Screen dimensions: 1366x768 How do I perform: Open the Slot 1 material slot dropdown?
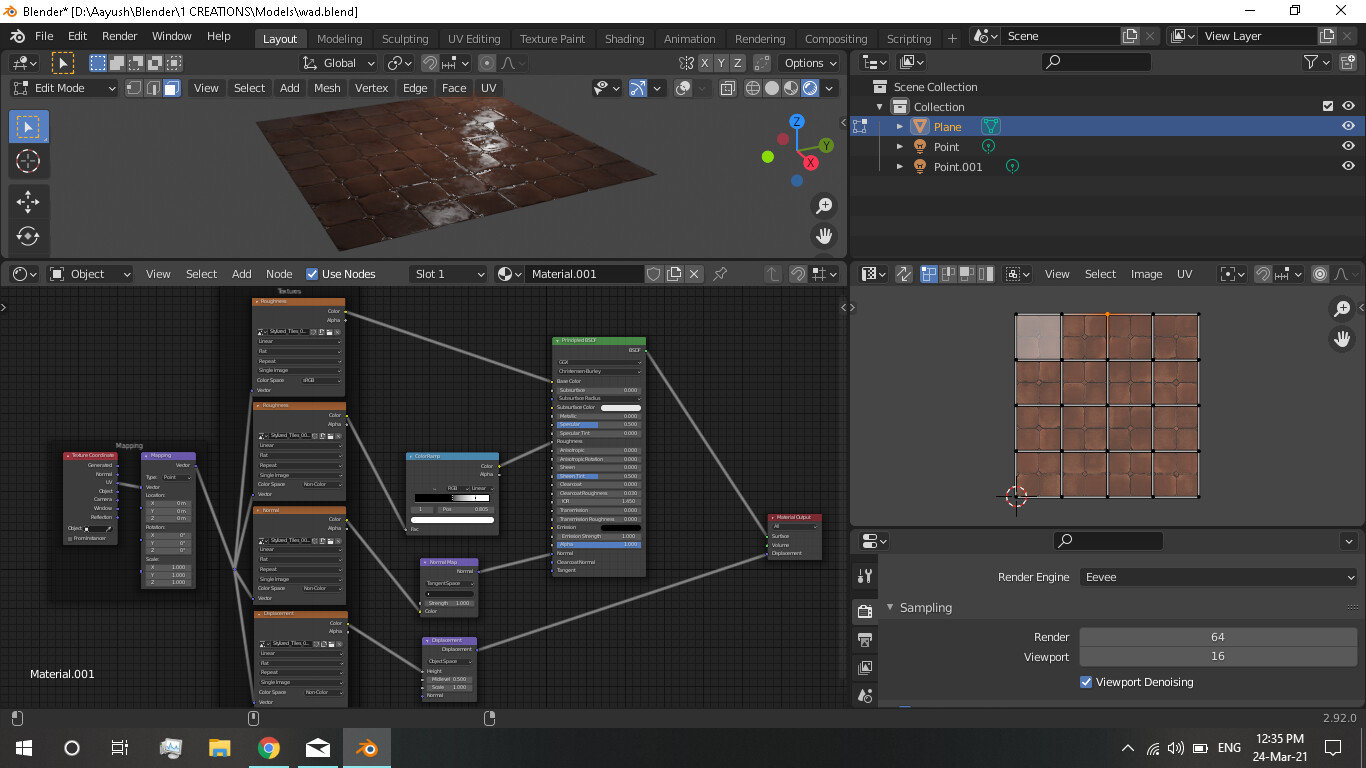pyautogui.click(x=450, y=274)
